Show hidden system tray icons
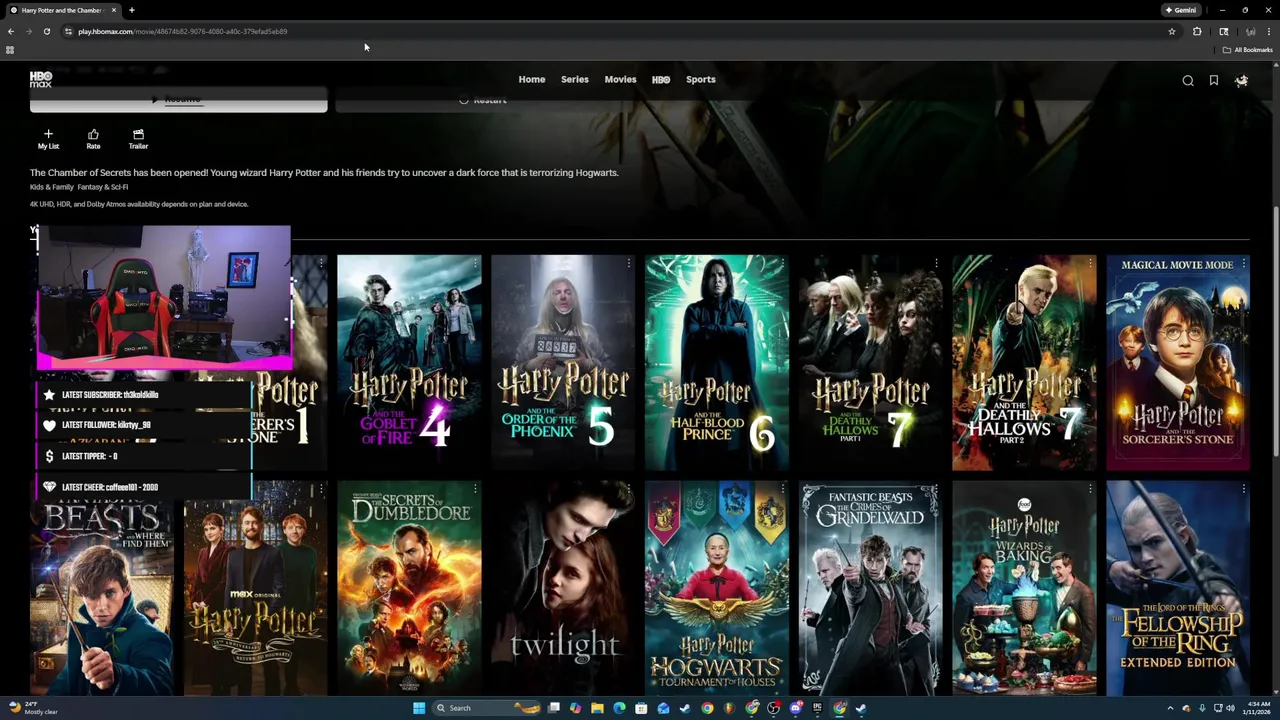 click(1171, 708)
